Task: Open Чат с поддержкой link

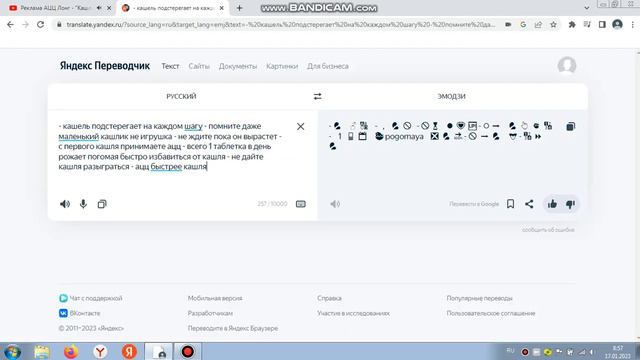Action: click(x=91, y=298)
